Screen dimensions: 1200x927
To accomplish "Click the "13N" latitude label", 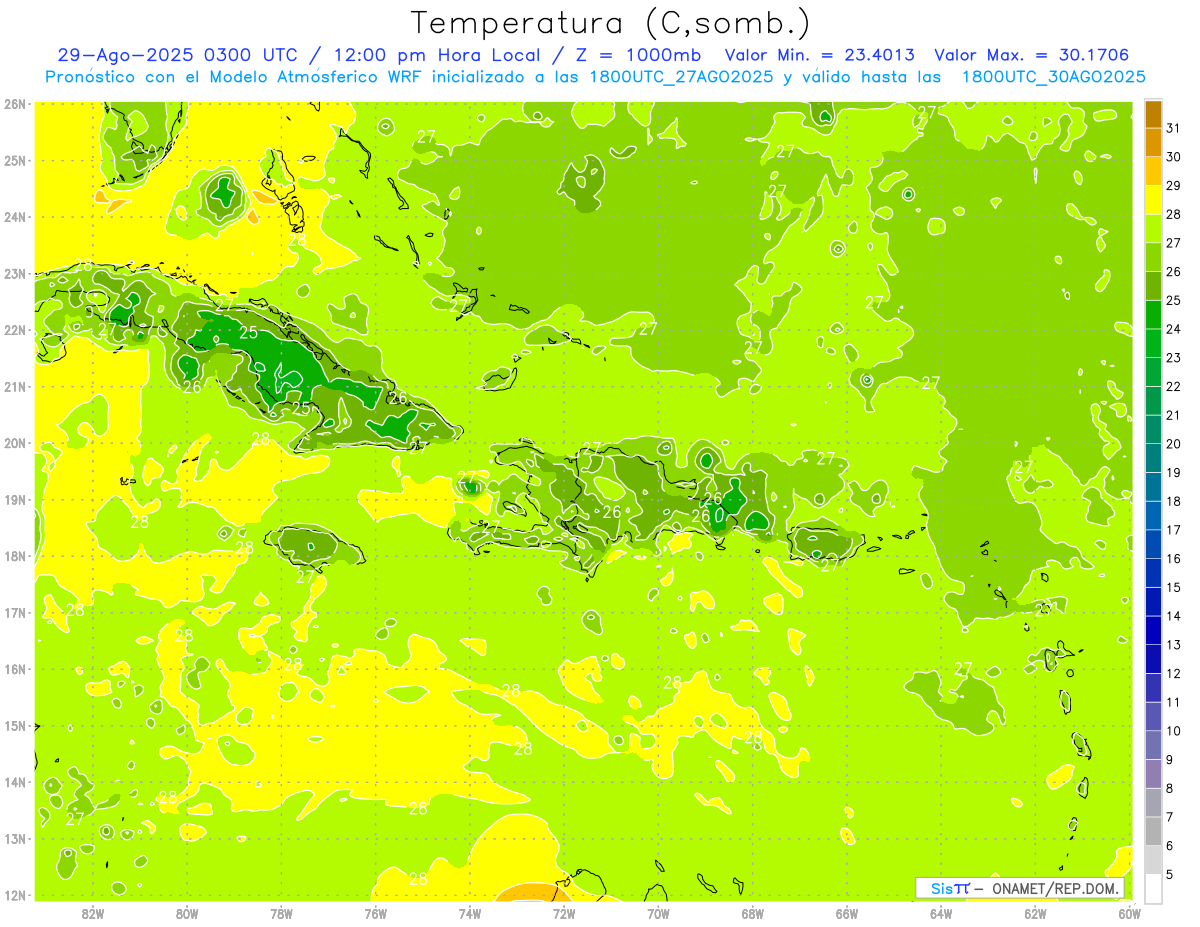I will point(14,838).
